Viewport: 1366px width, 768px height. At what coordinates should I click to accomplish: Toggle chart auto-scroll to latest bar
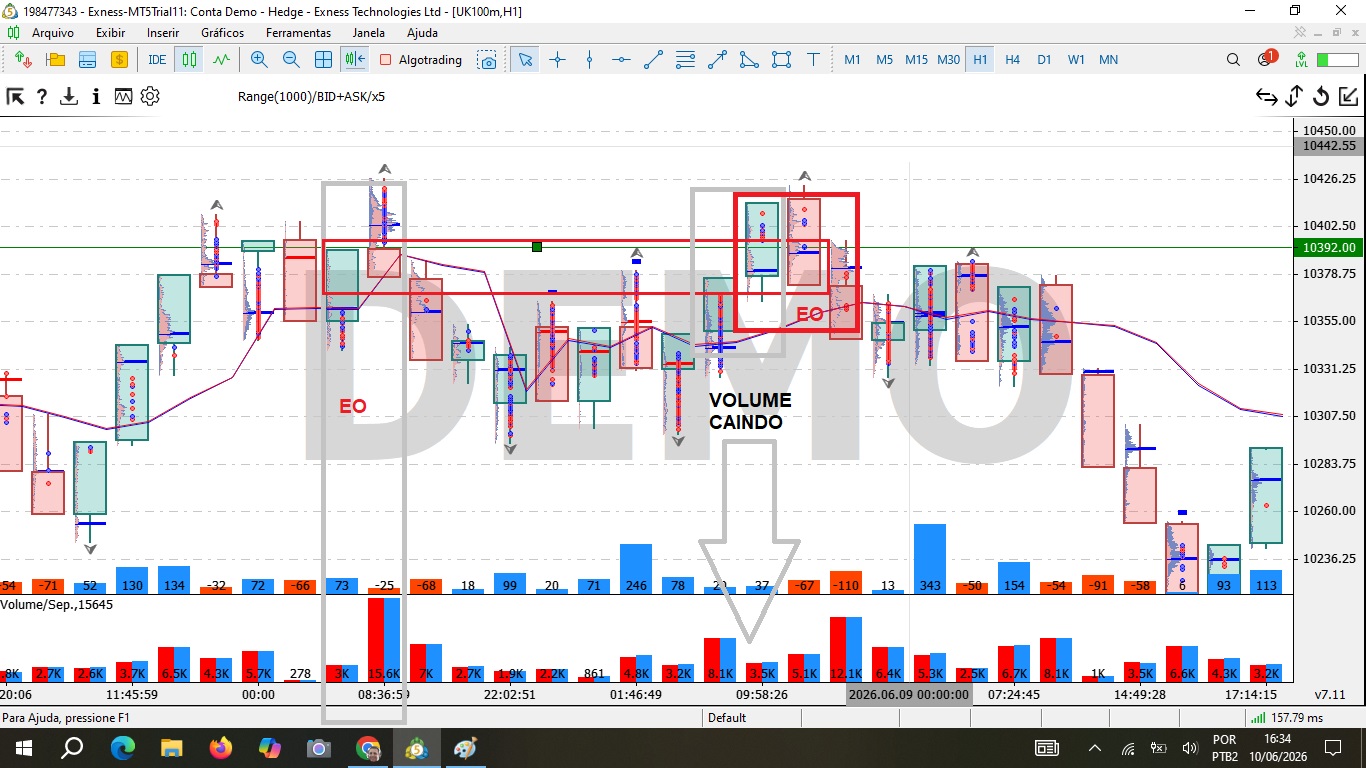(x=355, y=59)
